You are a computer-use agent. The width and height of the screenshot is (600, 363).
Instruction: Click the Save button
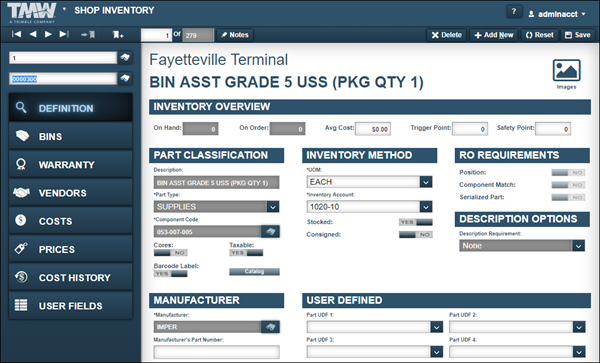(x=578, y=35)
